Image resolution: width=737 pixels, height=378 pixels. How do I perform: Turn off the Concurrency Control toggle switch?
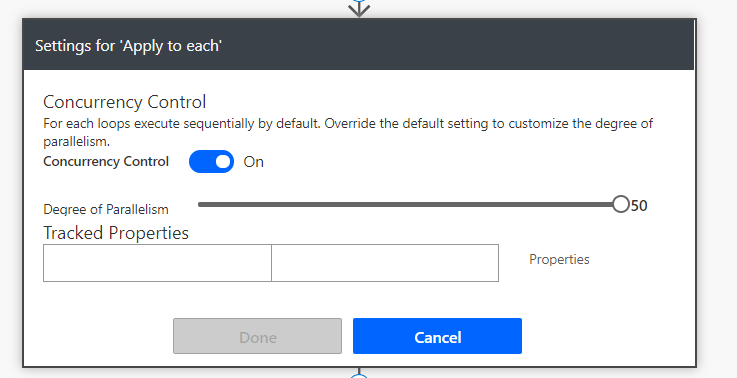click(211, 162)
